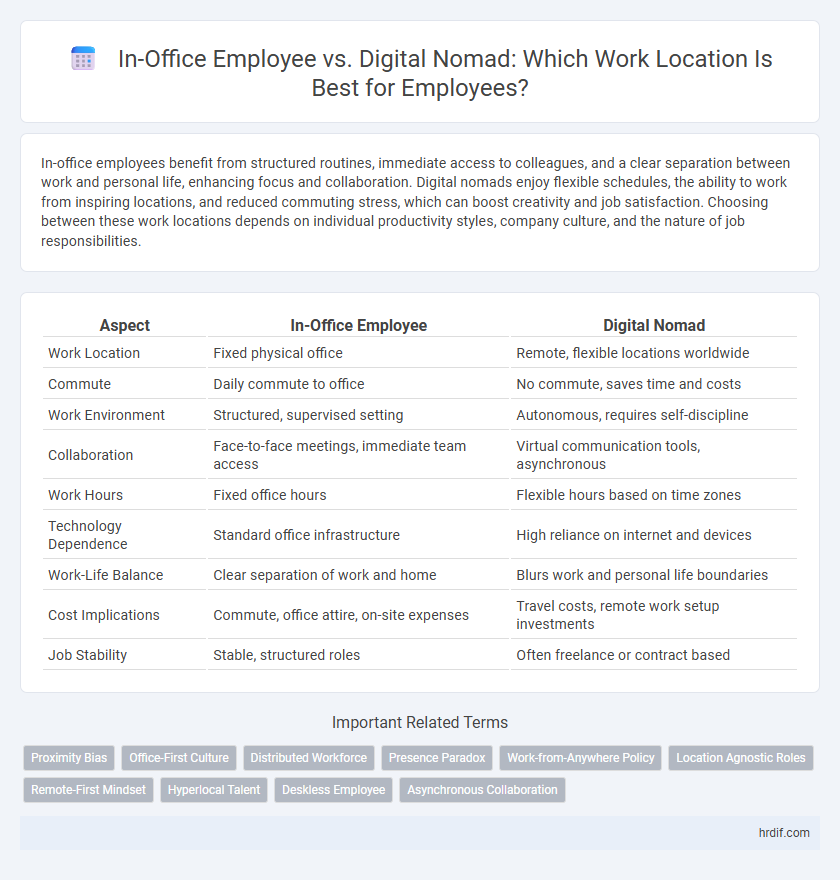
Task: Click 'Commute, office attire, on-site expenses'
Action: [341, 615]
